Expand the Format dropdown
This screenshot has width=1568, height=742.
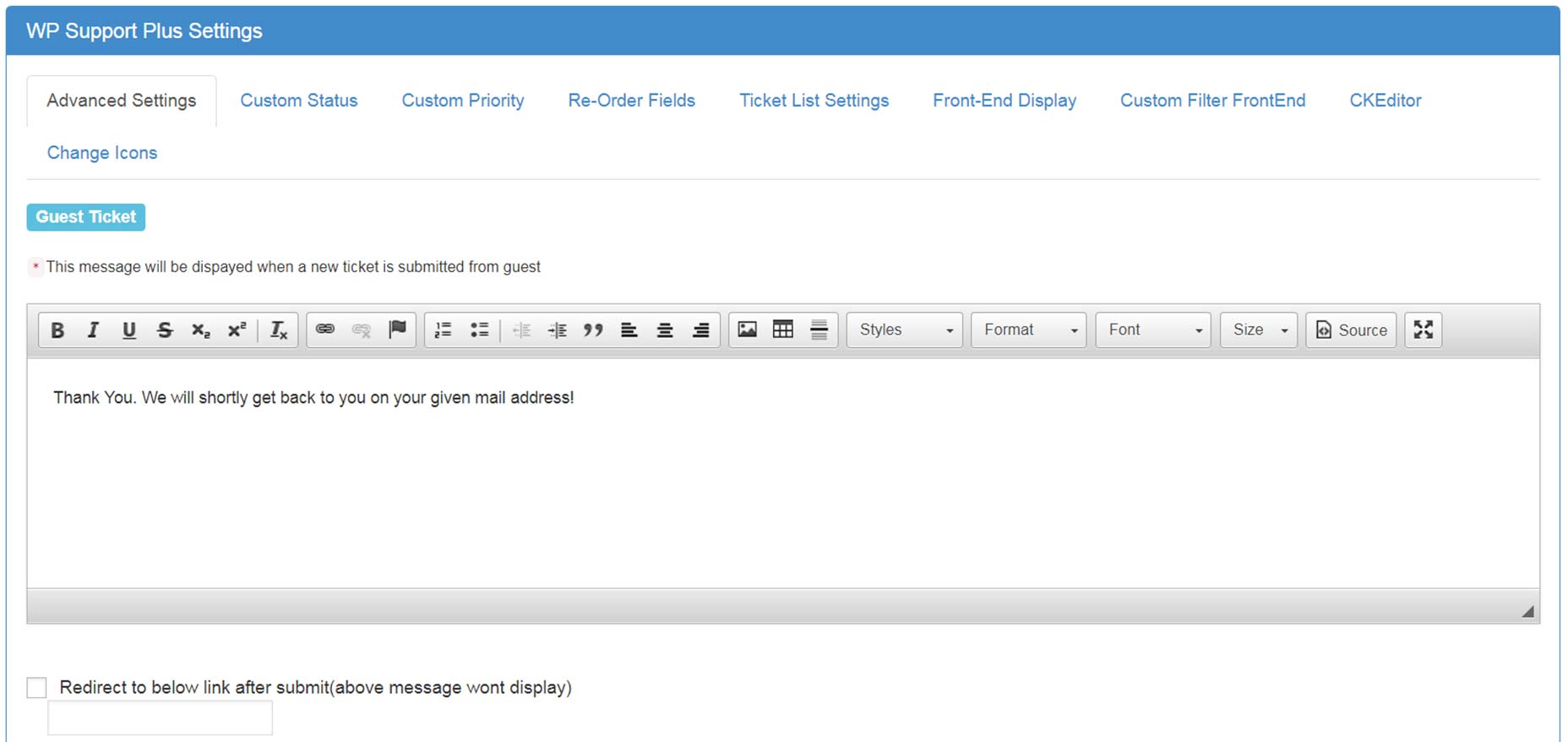pos(1028,330)
